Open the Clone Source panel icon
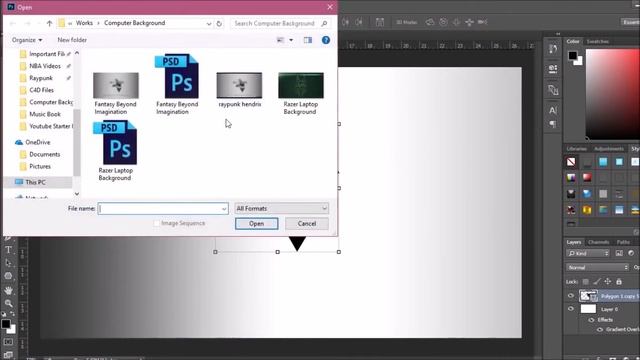640x360 pixels. [x=553, y=90]
